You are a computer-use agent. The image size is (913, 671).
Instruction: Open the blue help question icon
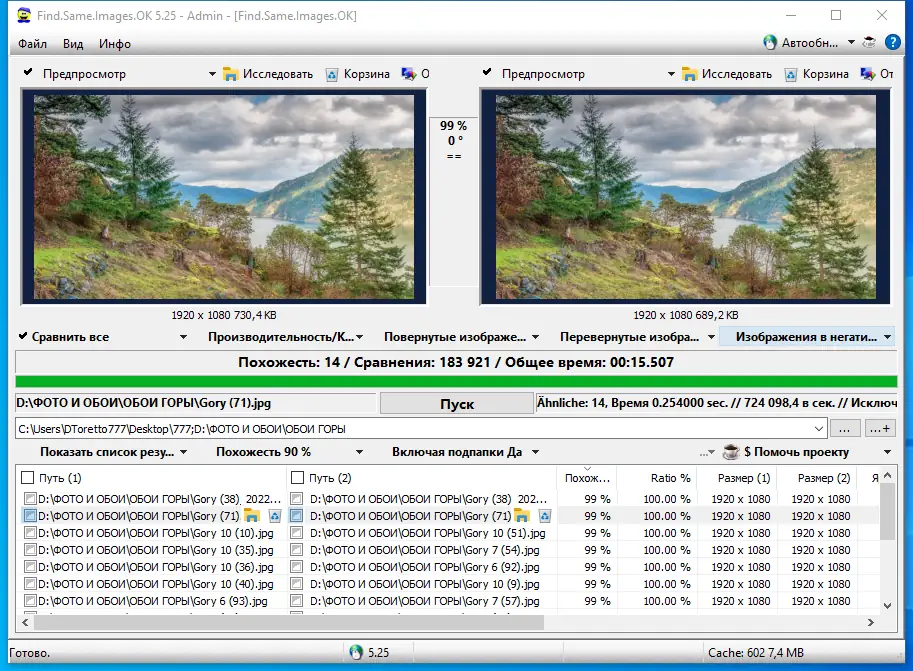pos(892,42)
